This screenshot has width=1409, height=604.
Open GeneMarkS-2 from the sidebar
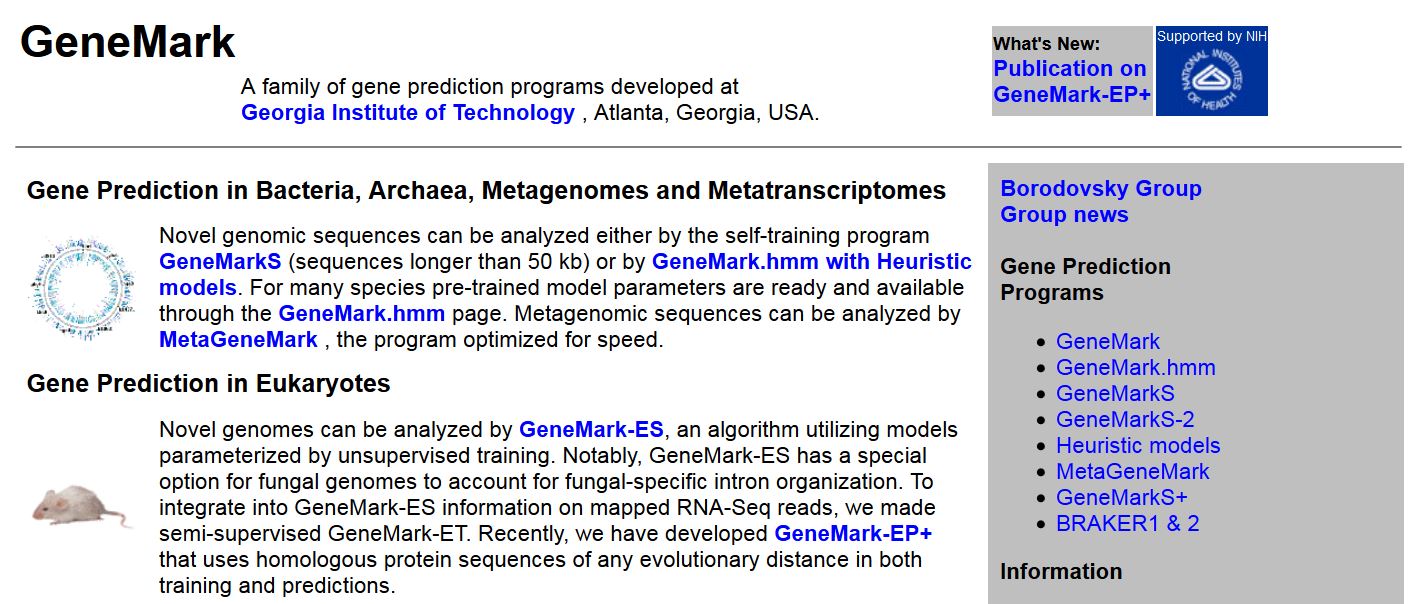(x=1125, y=420)
